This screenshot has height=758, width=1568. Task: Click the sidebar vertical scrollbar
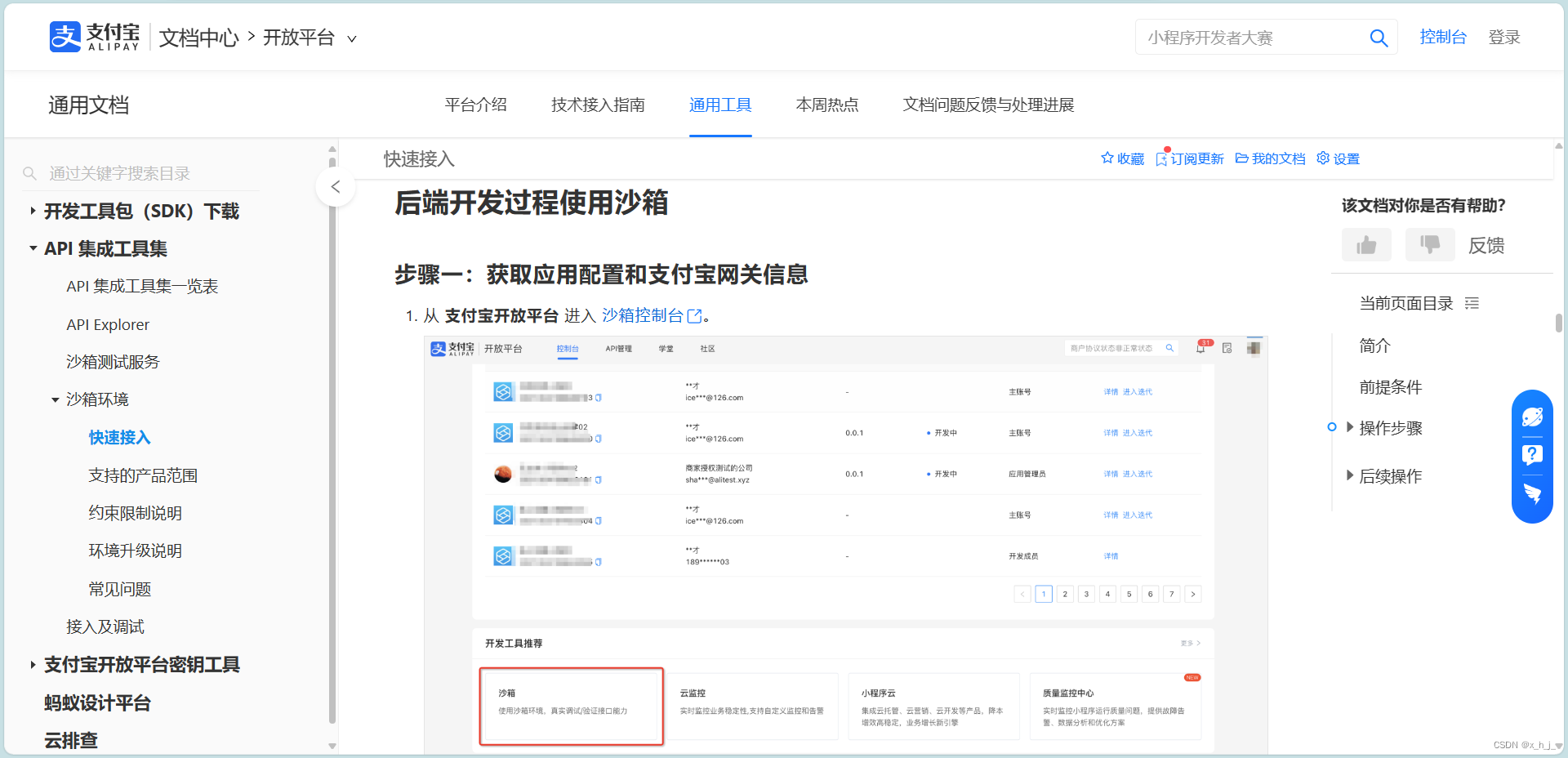coord(332,441)
